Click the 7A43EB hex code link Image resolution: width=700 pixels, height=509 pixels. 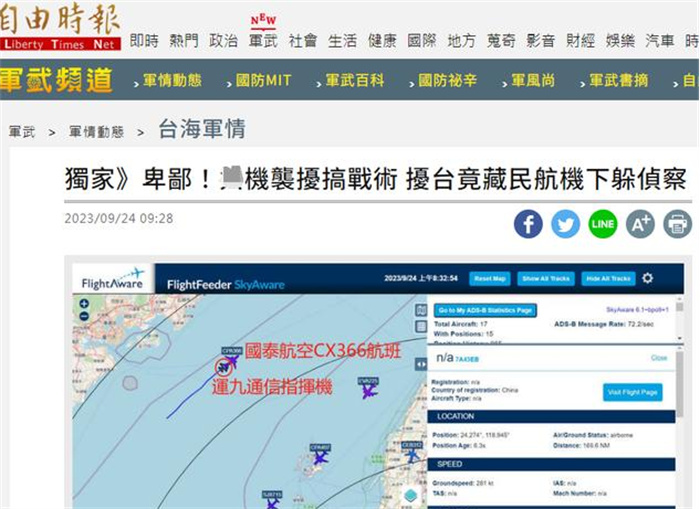click(x=467, y=359)
